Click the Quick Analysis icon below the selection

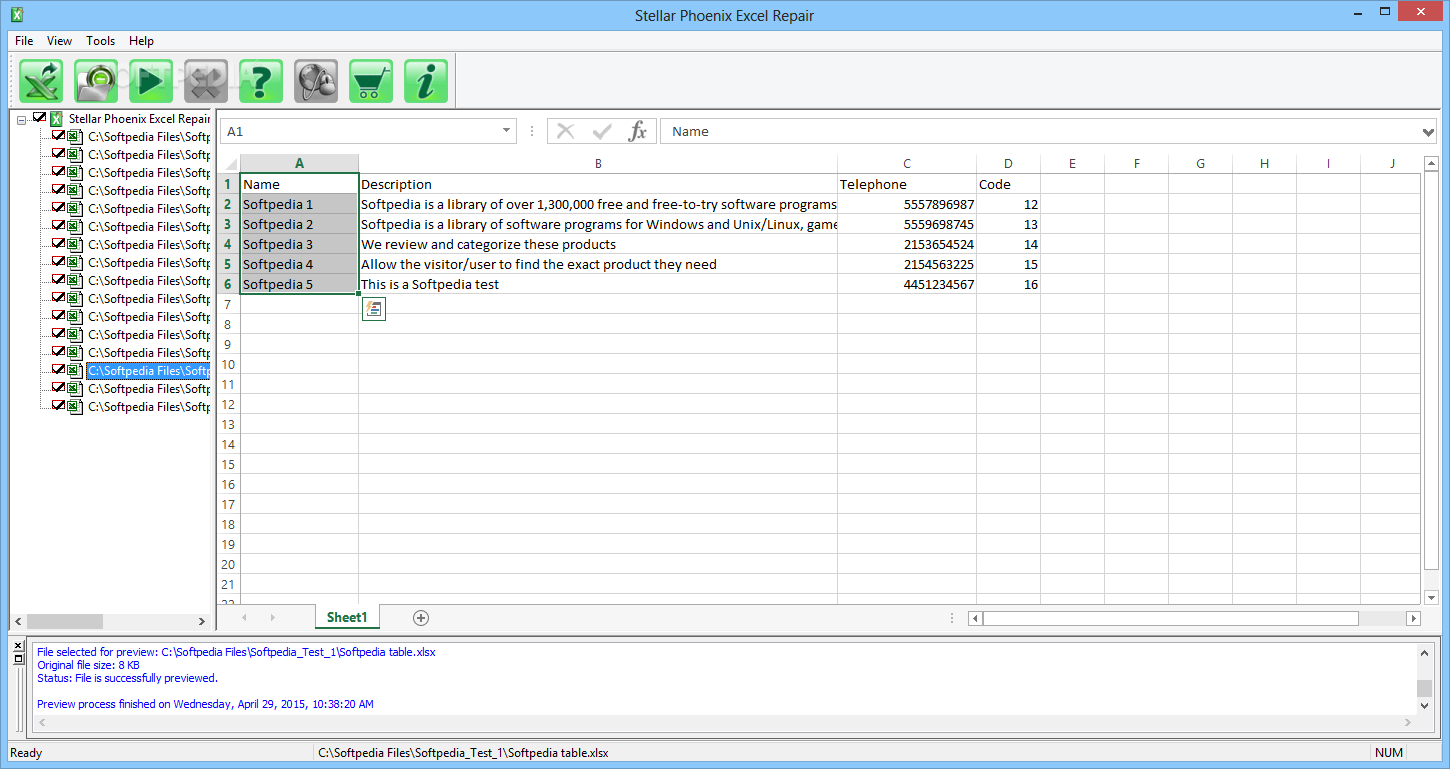click(x=372, y=310)
